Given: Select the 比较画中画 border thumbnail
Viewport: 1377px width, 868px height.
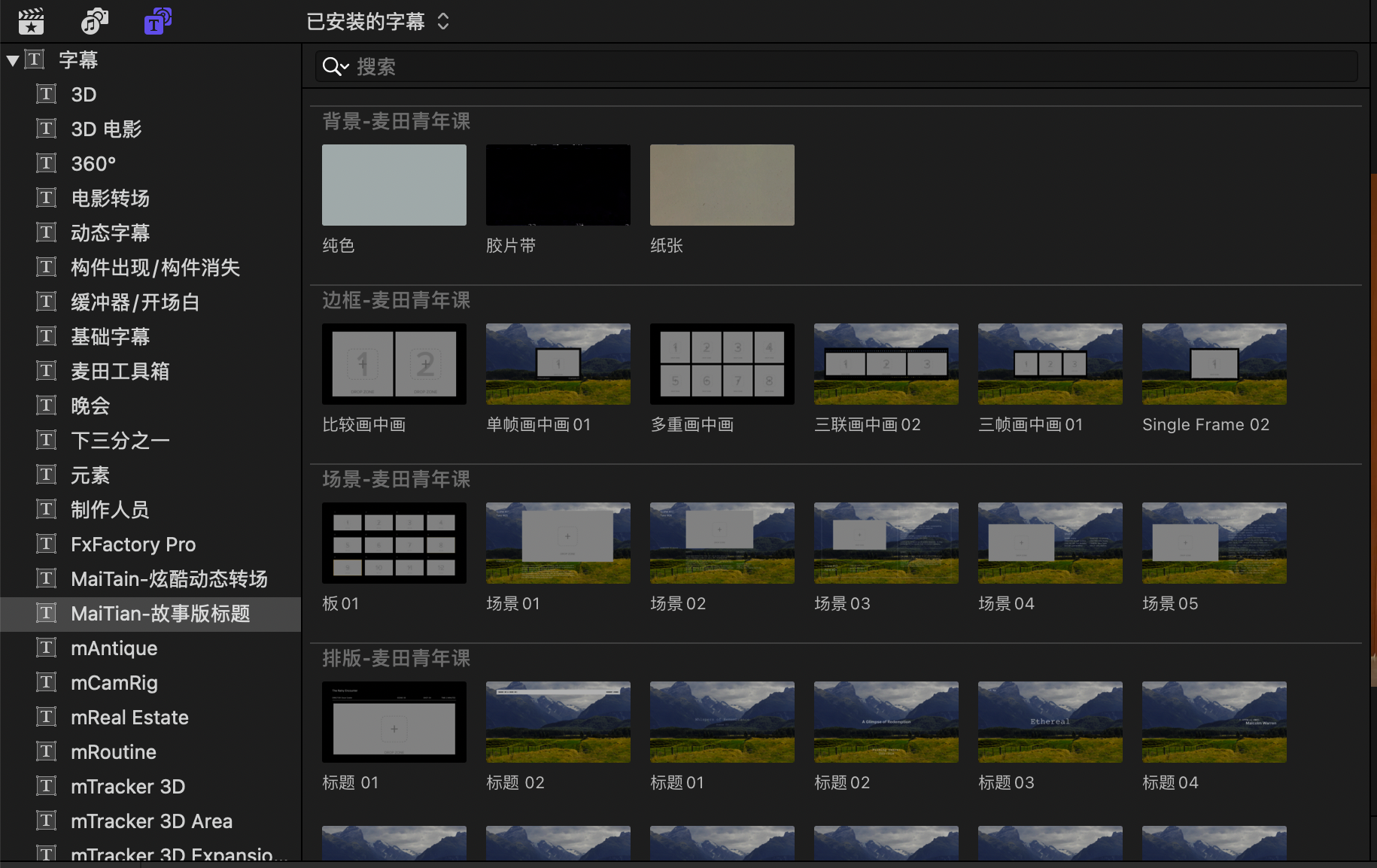Looking at the screenshot, I should [394, 364].
